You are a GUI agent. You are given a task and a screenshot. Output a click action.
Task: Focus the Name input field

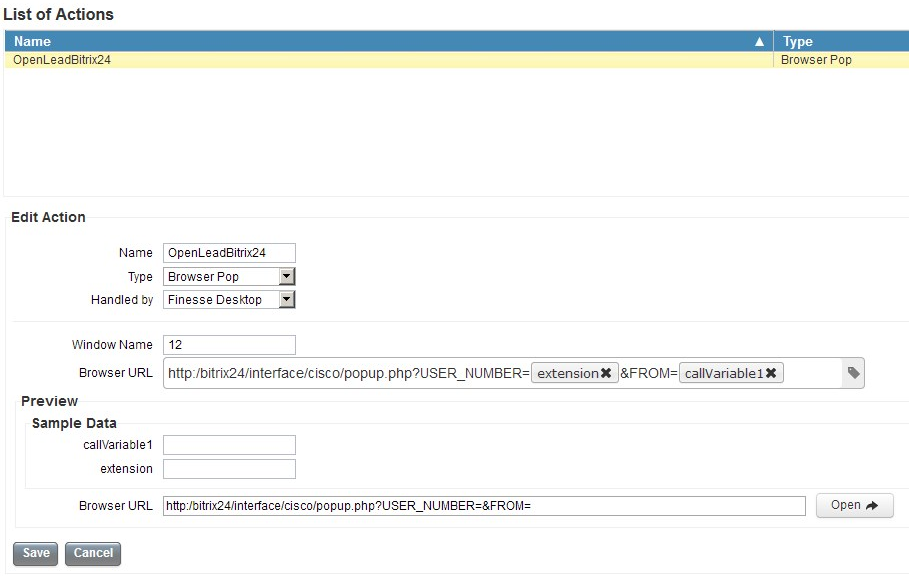click(229, 253)
